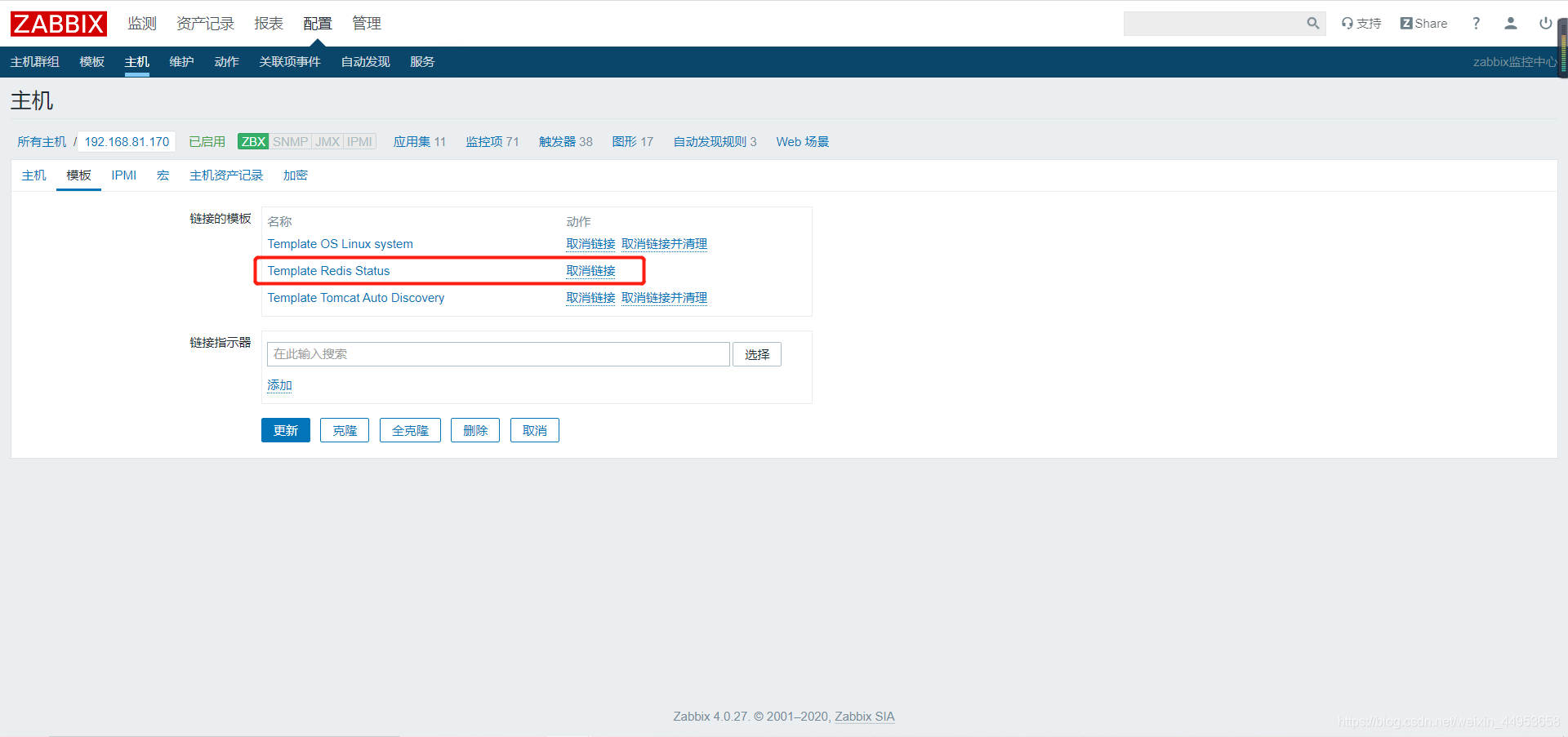
Task: Switch to the 加密 tab
Action: [296, 175]
